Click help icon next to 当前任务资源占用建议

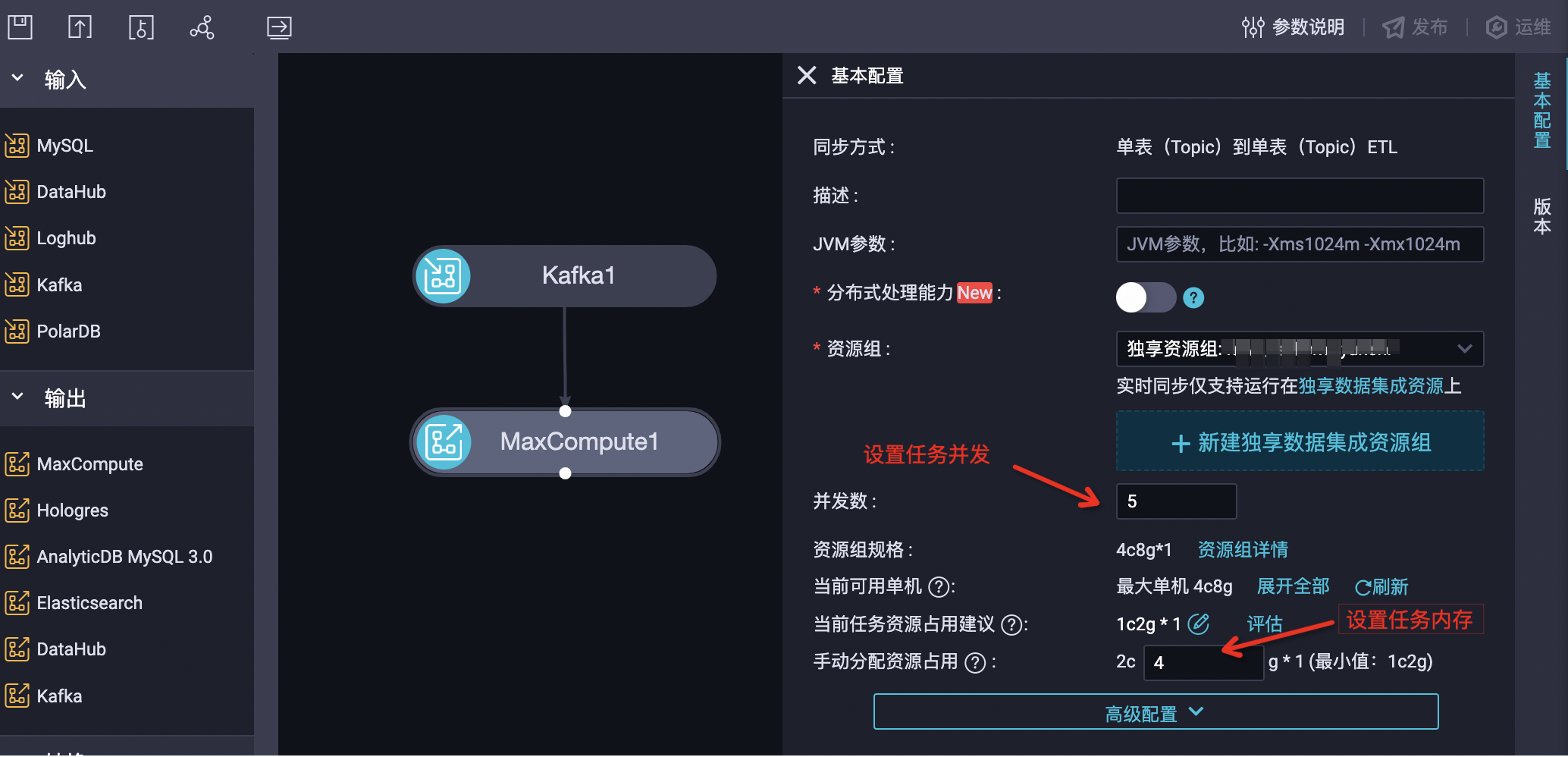[x=1011, y=624]
